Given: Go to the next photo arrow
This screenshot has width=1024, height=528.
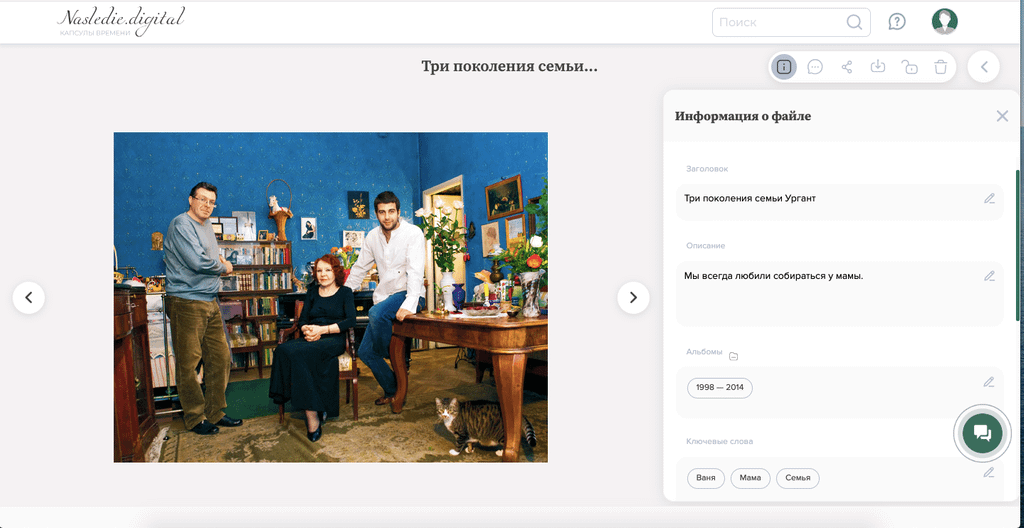Looking at the screenshot, I should point(633,298).
